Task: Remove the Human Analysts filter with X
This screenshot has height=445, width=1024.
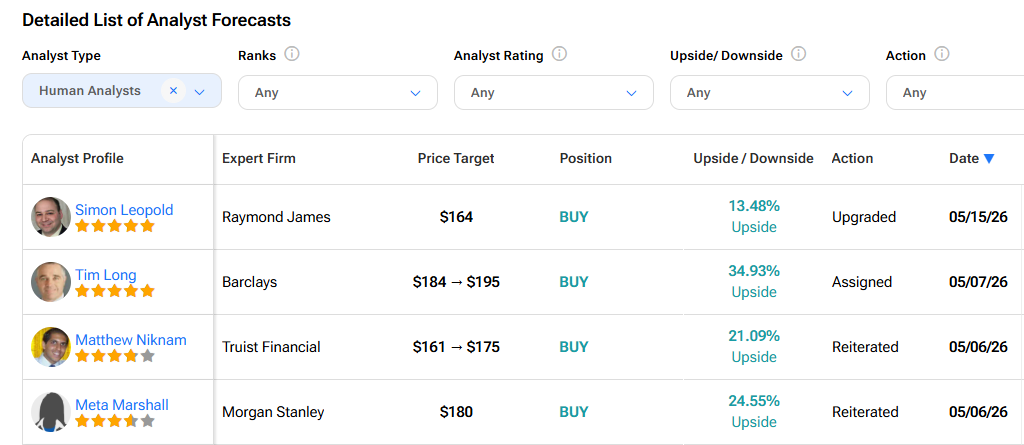Action: [173, 91]
